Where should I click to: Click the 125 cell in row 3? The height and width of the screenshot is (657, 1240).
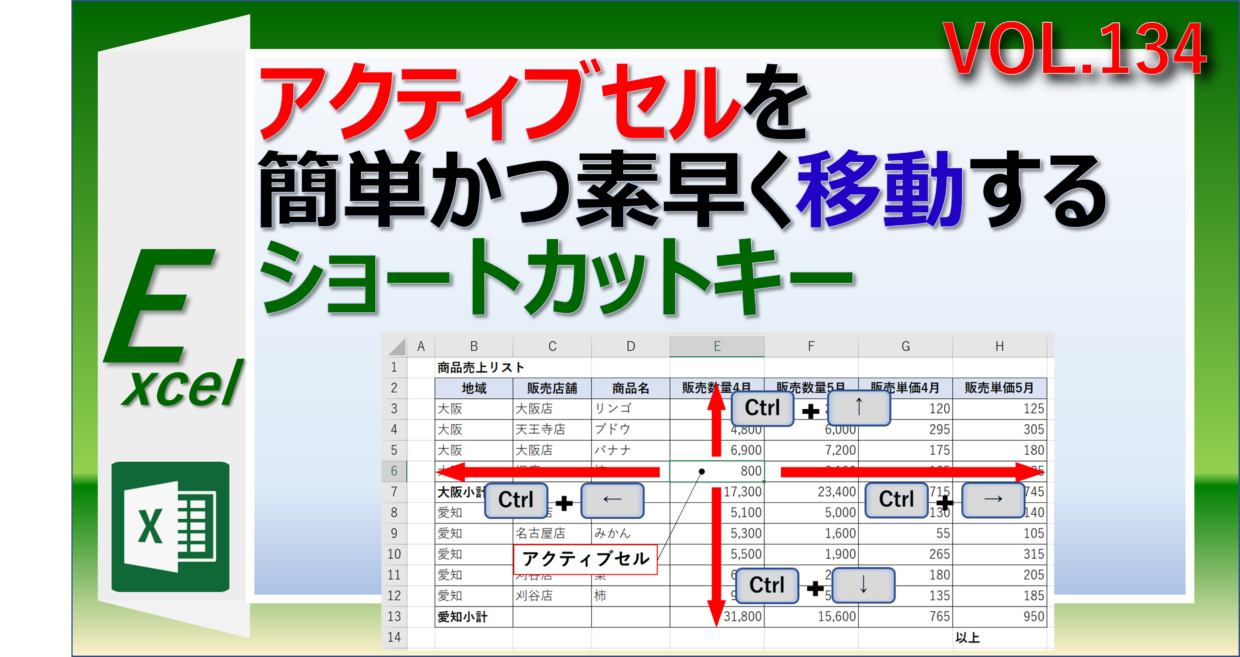click(x=1000, y=409)
